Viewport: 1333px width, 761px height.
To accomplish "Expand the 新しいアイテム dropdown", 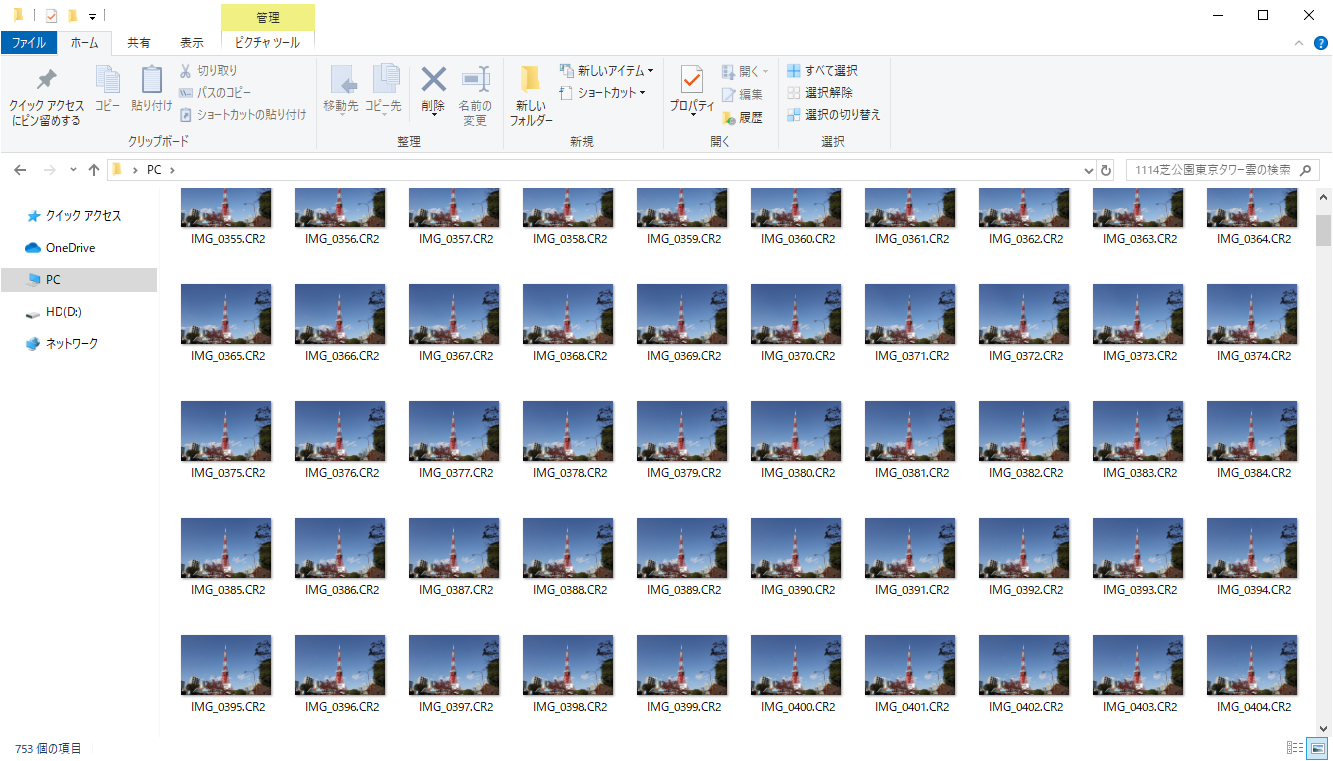I will point(650,71).
